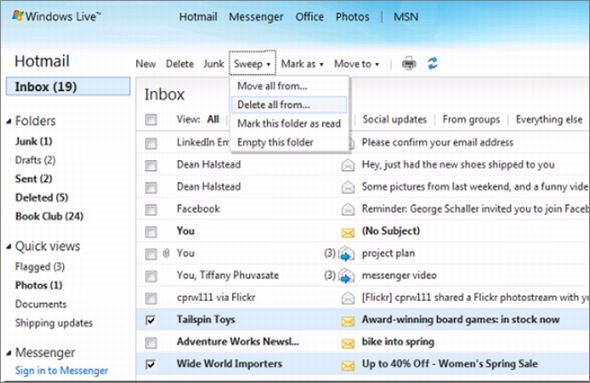Screen dimensions: 590x383
Task: Check the box for the (No Subject) email
Action: click(151, 232)
